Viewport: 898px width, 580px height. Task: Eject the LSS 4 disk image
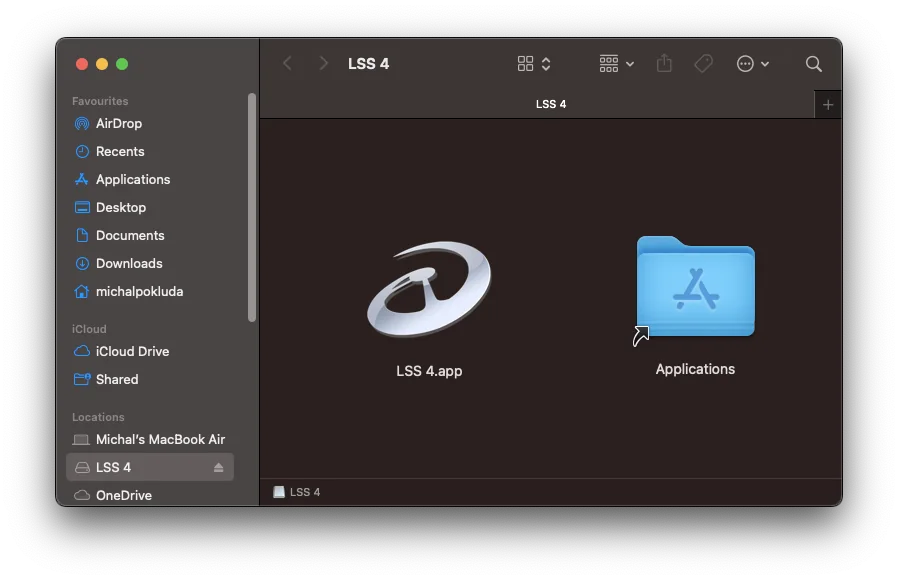pos(218,468)
